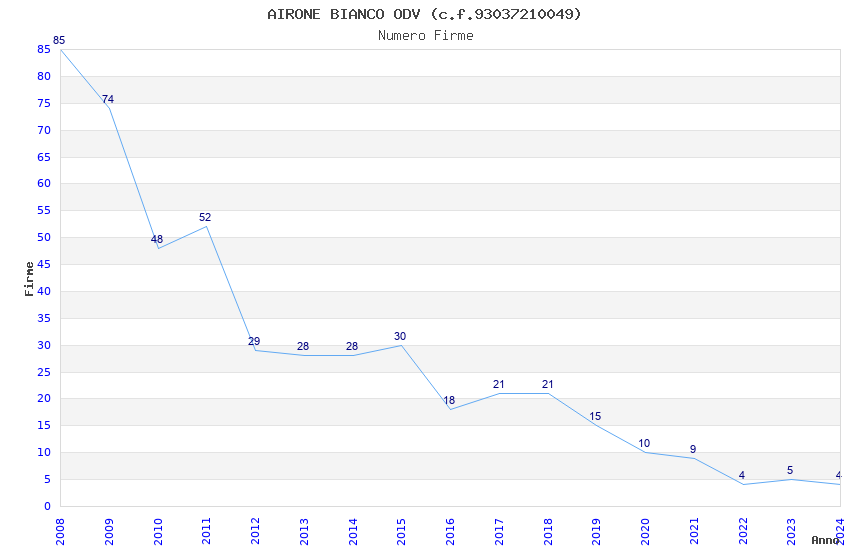Click x-axis year 2020
This screenshot has width=850, height=550.
click(x=645, y=531)
